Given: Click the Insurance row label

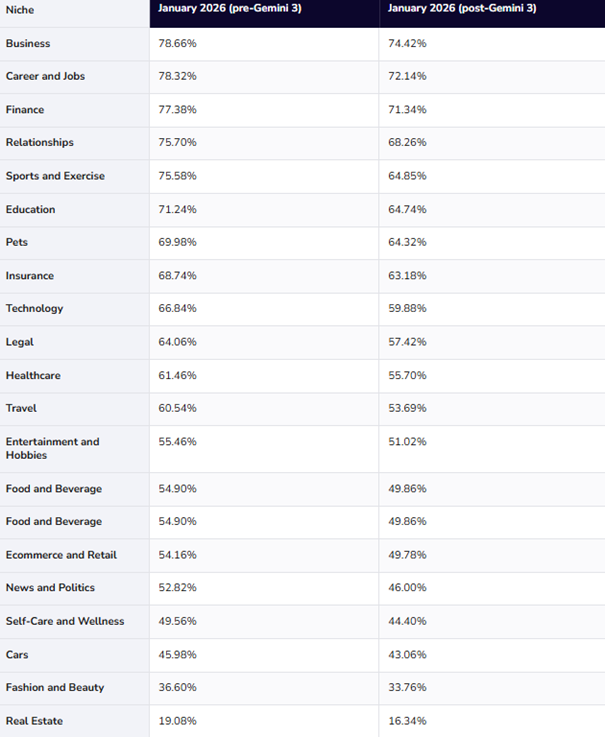Looking at the screenshot, I should tap(30, 275).
